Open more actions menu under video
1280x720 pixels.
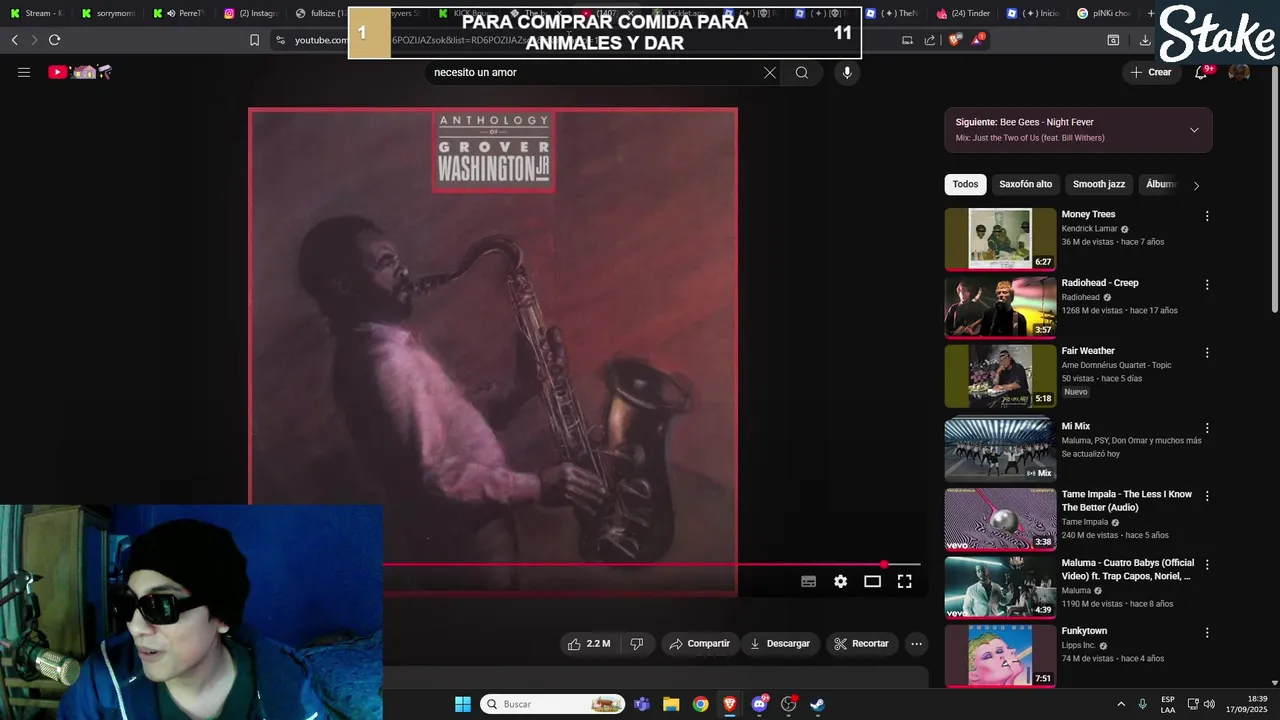916,643
